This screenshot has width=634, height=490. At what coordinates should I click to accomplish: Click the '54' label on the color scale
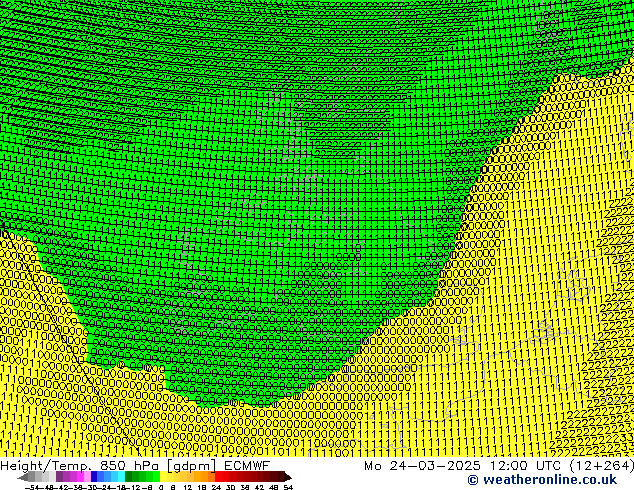coord(288,487)
